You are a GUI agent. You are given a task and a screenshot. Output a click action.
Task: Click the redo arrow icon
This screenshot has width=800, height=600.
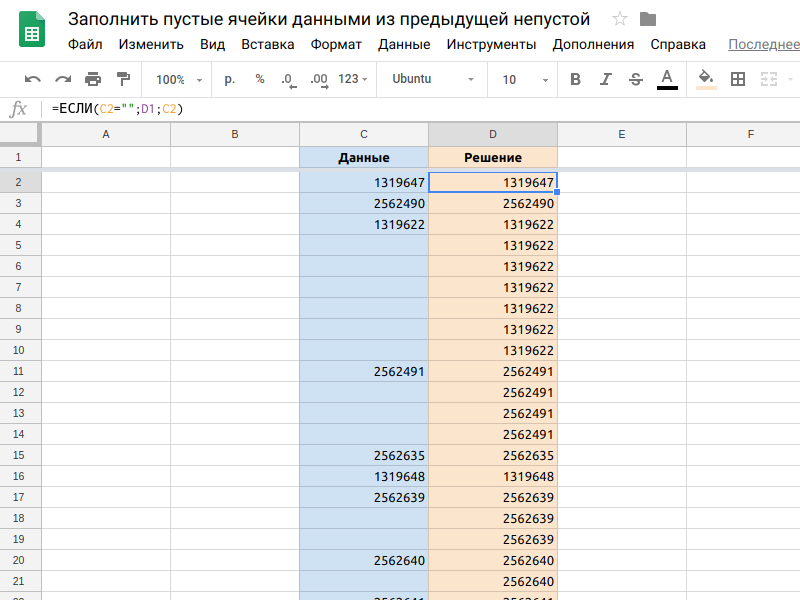pyautogui.click(x=63, y=80)
